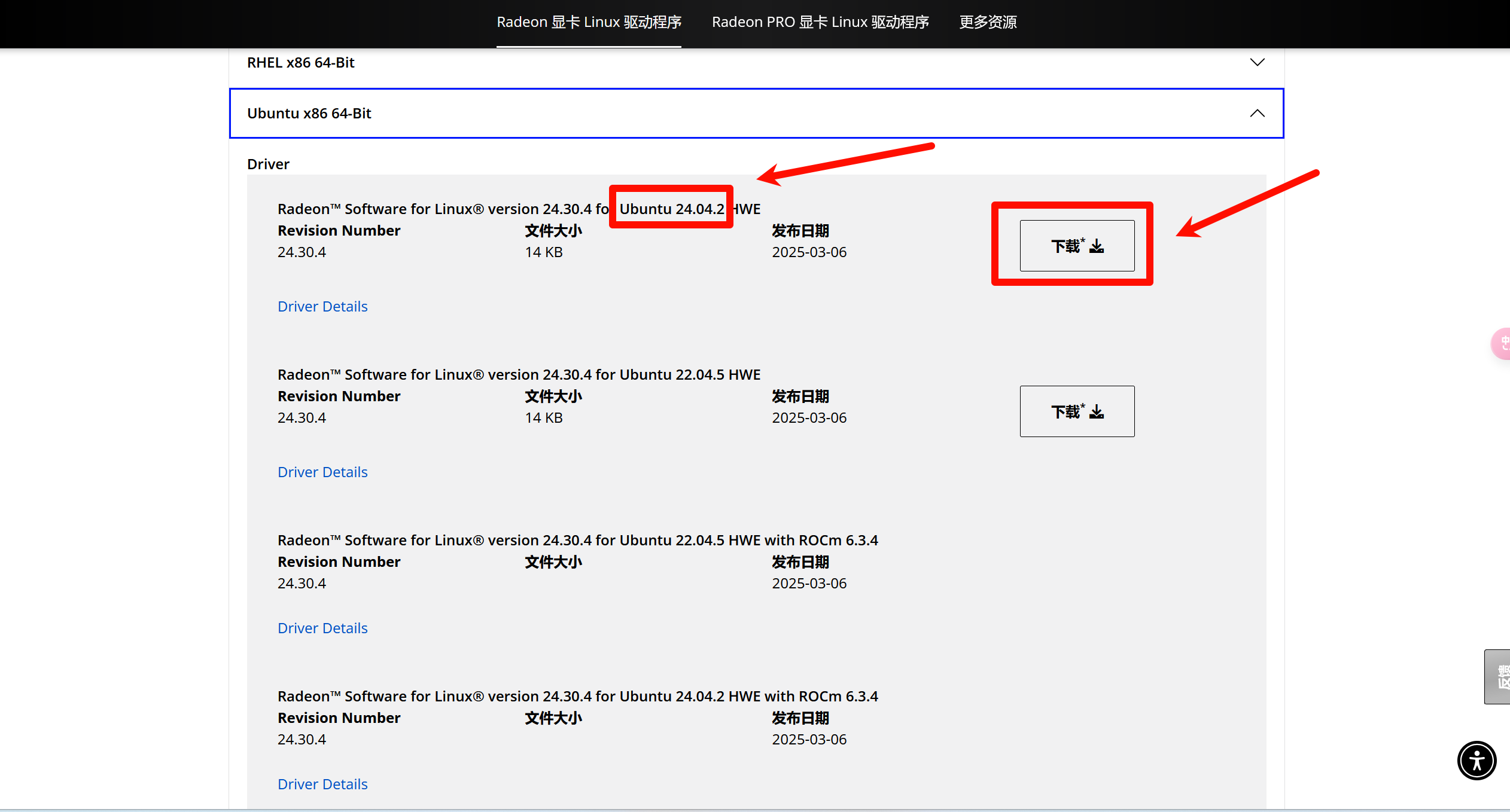This screenshot has width=1510, height=812.
Task: Collapse the Ubuntu x86 64-Bit section
Action: tap(309, 113)
